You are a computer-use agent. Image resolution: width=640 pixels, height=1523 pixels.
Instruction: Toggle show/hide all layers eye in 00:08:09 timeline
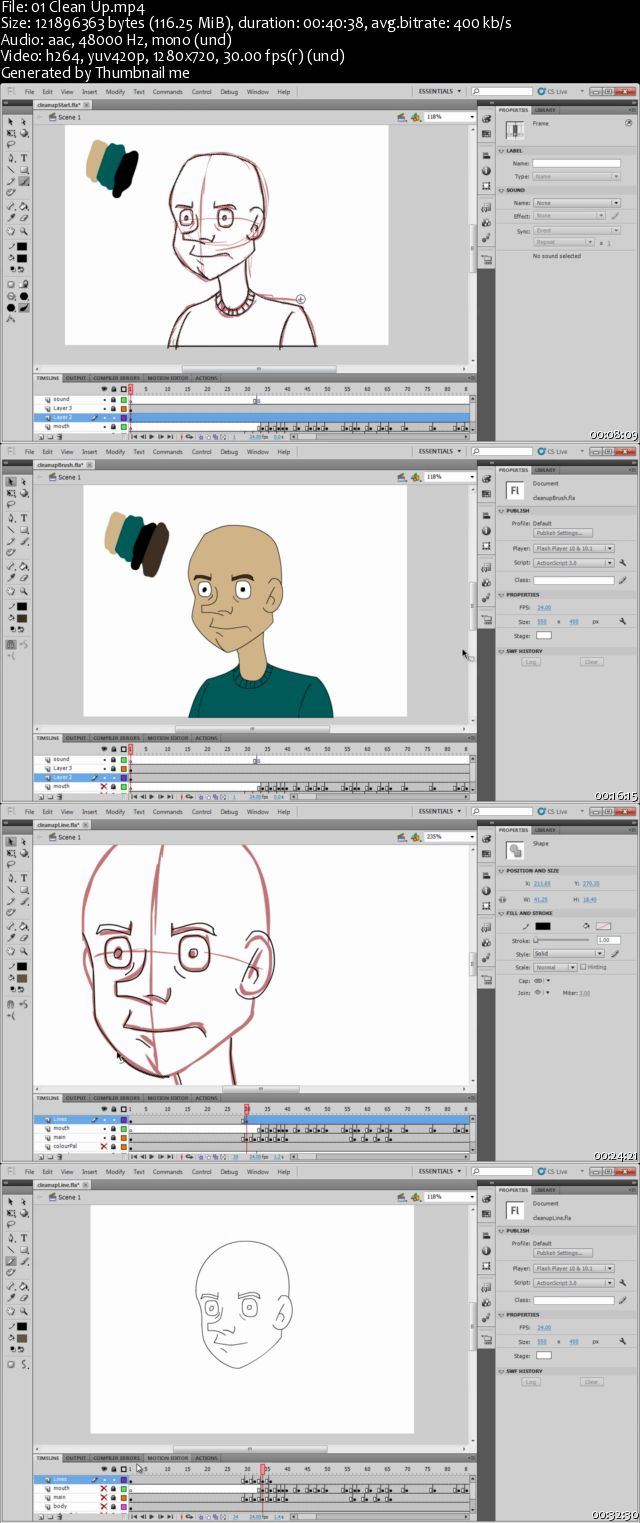pyautogui.click(x=104, y=389)
